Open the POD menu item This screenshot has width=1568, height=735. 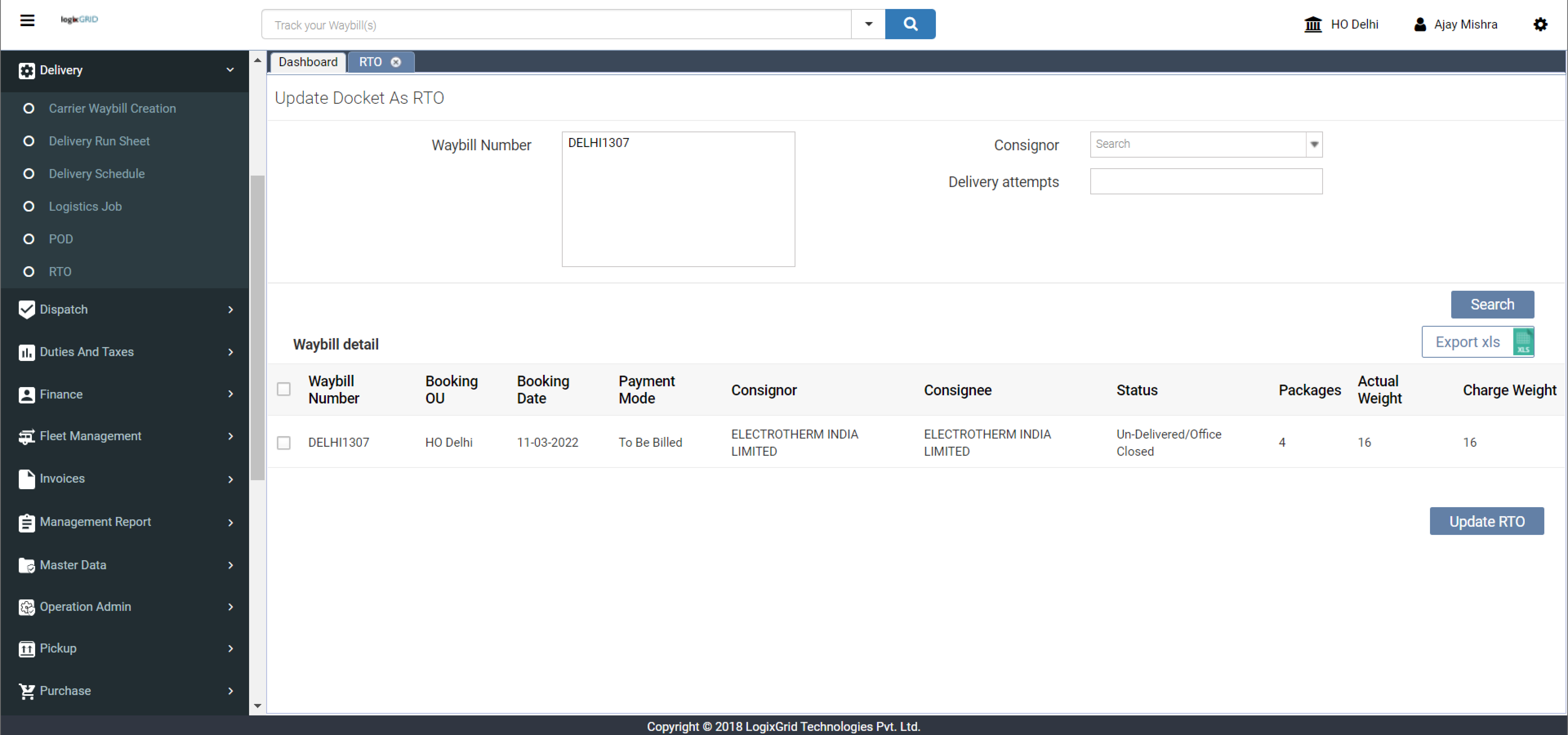click(x=61, y=239)
